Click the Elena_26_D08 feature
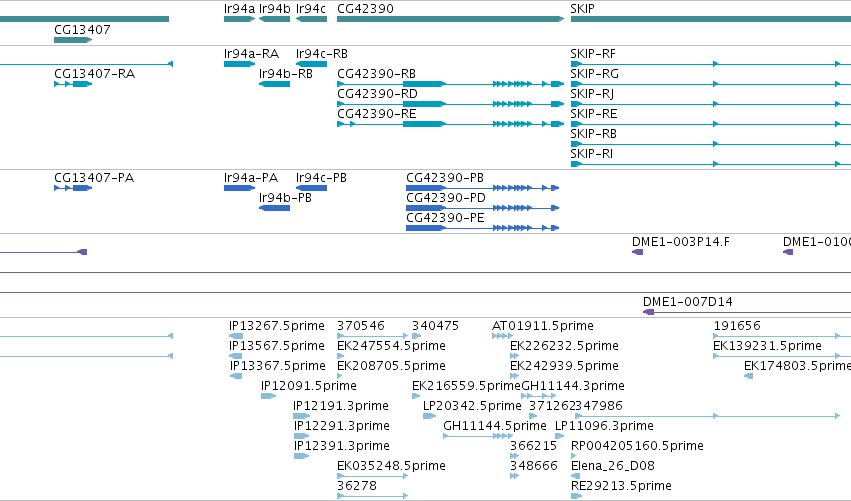This screenshot has width=851, height=501. click(x=576, y=476)
